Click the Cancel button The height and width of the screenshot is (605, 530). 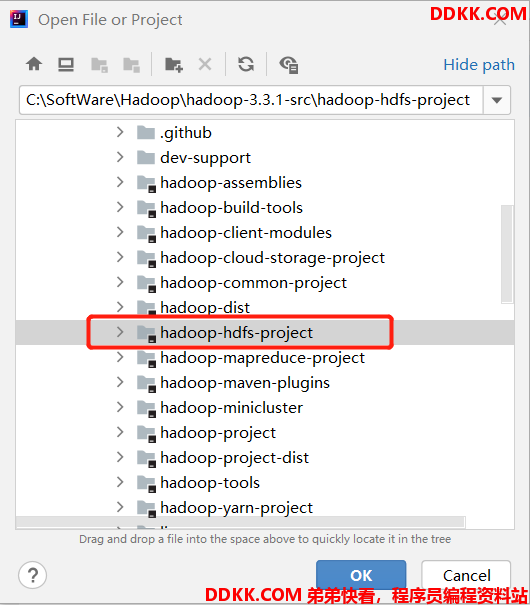pos(466,575)
